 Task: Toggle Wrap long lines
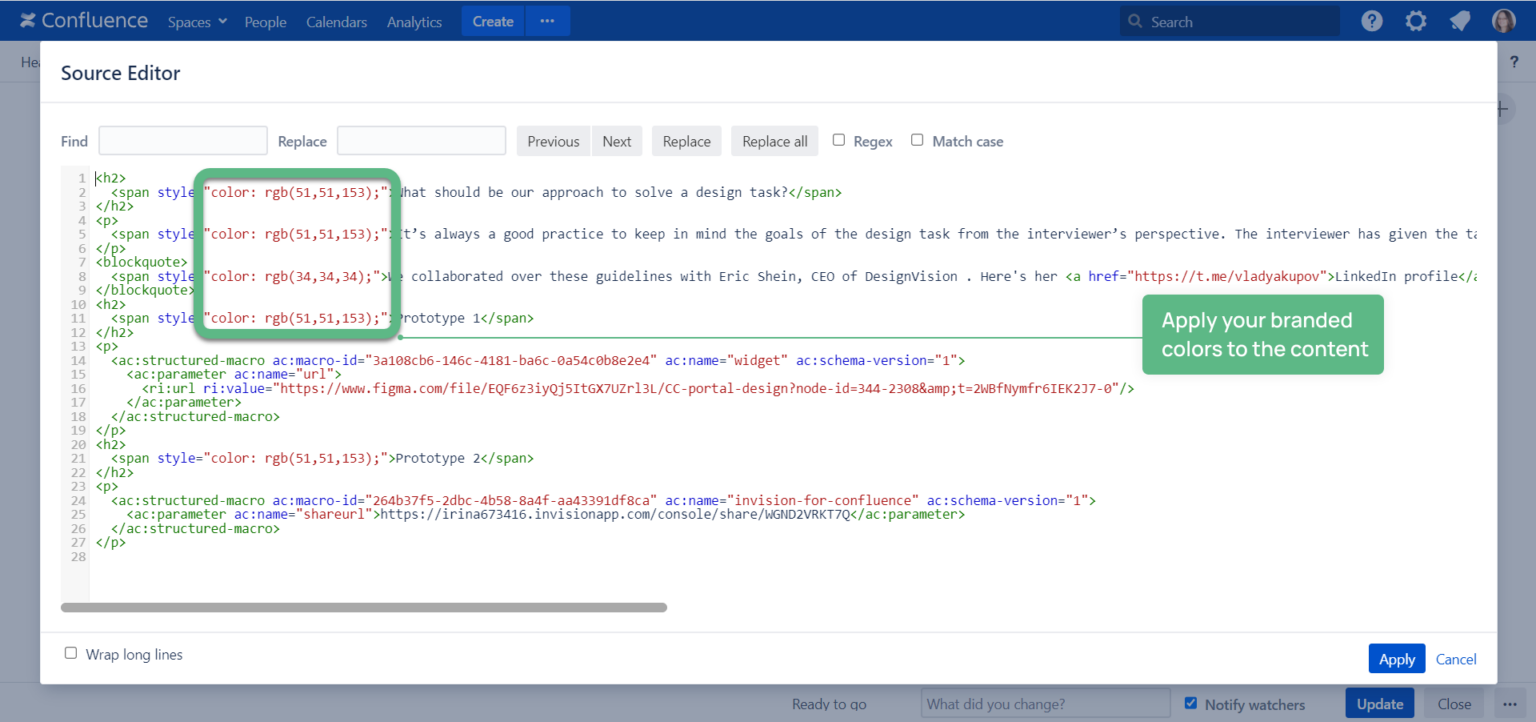(70, 653)
